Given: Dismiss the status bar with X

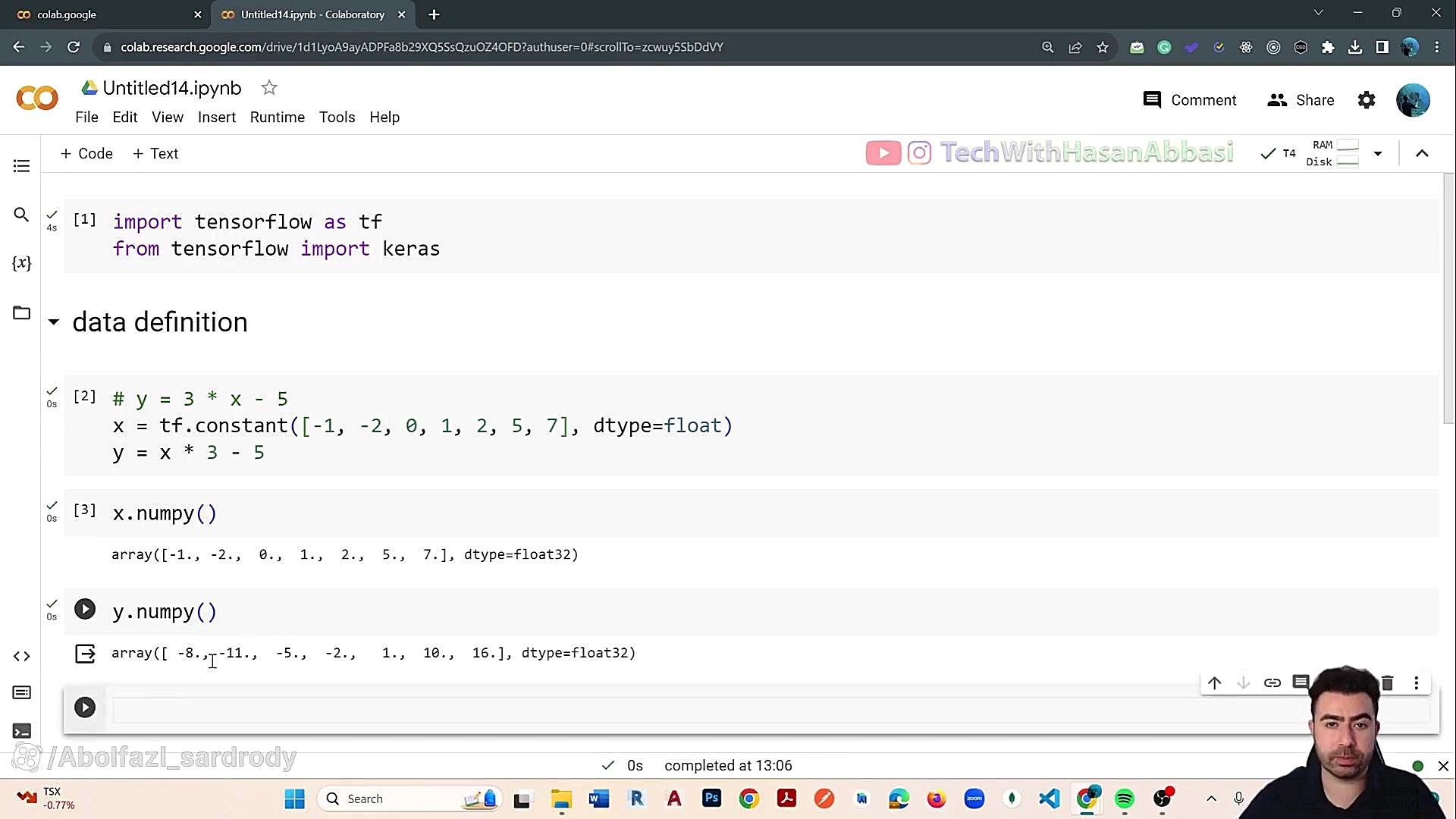Looking at the screenshot, I should point(1443,766).
